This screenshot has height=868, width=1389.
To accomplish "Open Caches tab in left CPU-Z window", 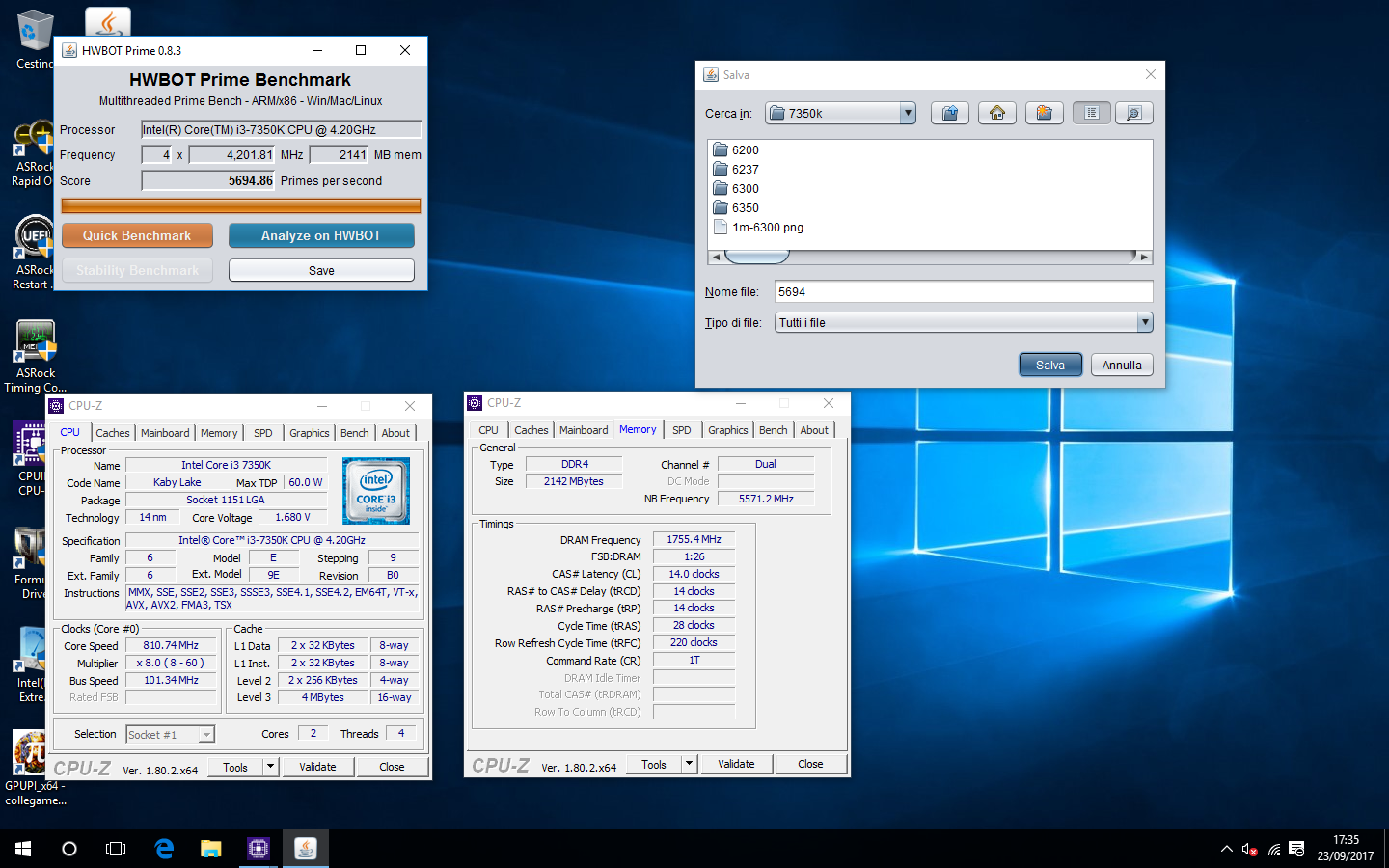I will tap(113, 433).
